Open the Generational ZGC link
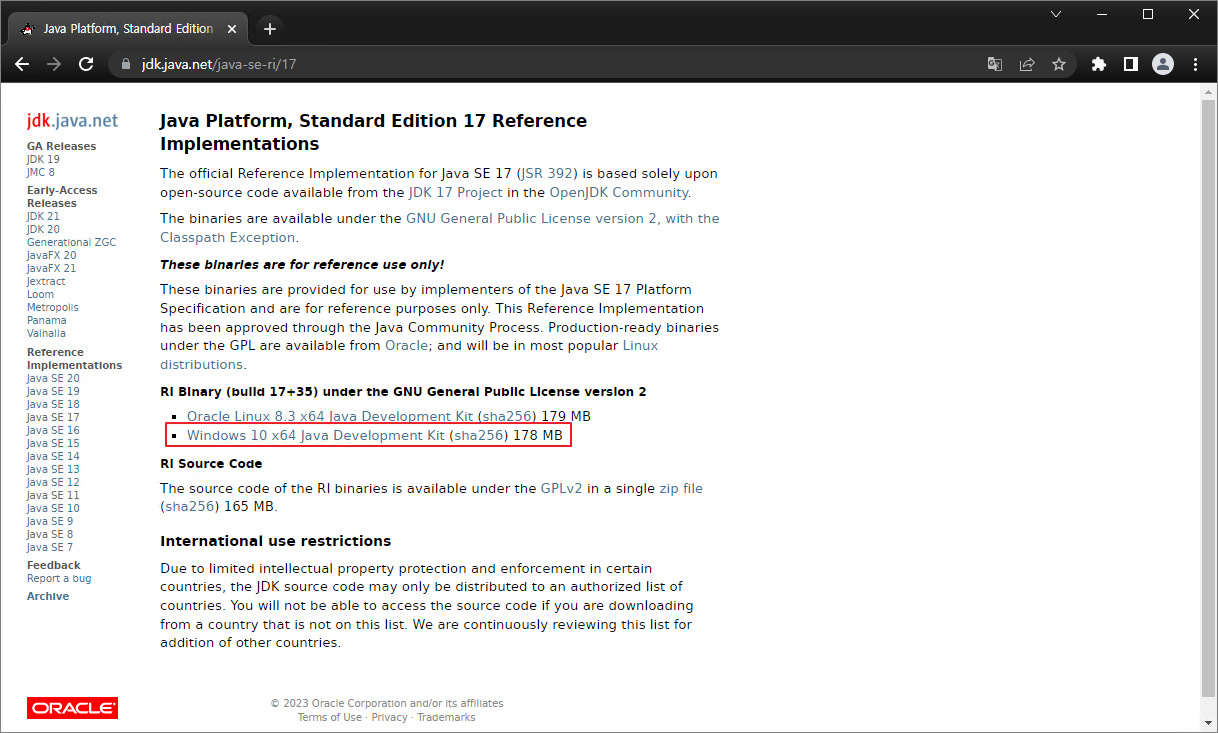The height and width of the screenshot is (733, 1218). click(71, 242)
